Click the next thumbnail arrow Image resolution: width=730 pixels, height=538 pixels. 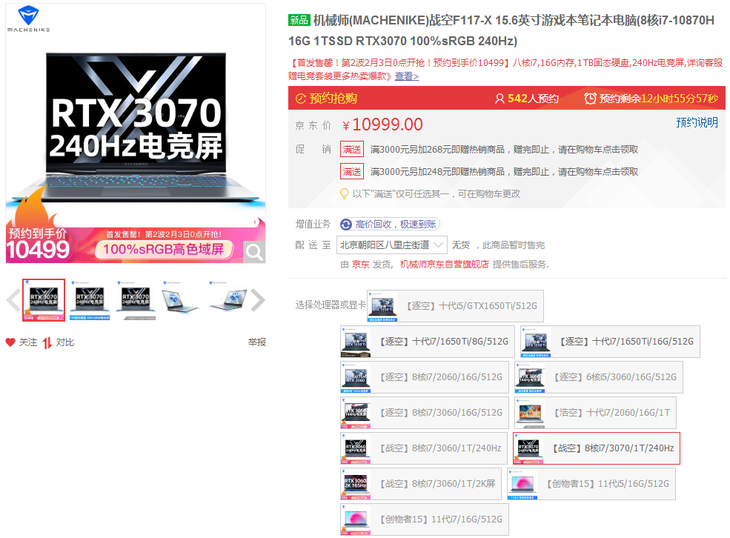257,299
